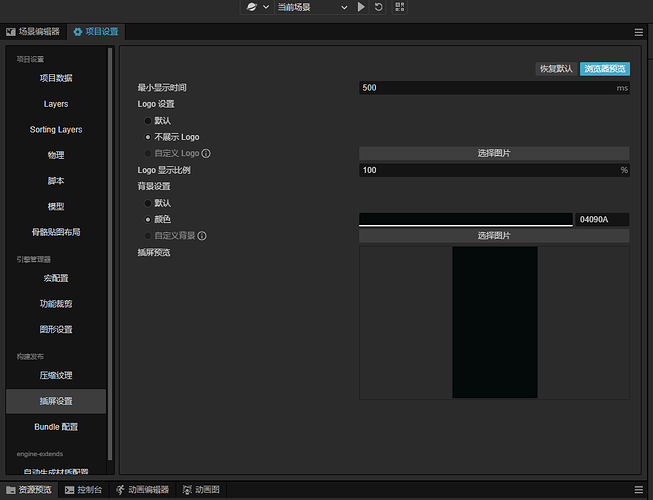The width and height of the screenshot is (653, 500).
Task: Switch to the 控制台 tab
Action: click(83, 490)
